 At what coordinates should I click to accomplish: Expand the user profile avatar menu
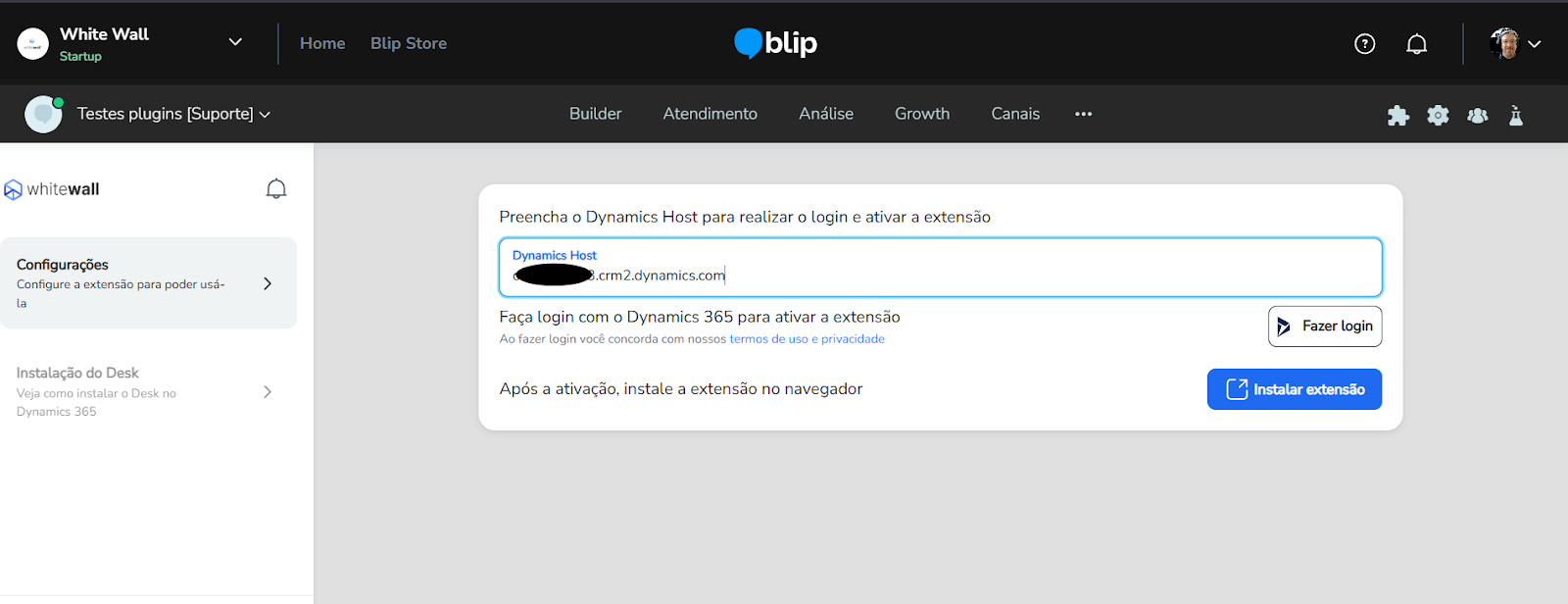coord(1514,44)
